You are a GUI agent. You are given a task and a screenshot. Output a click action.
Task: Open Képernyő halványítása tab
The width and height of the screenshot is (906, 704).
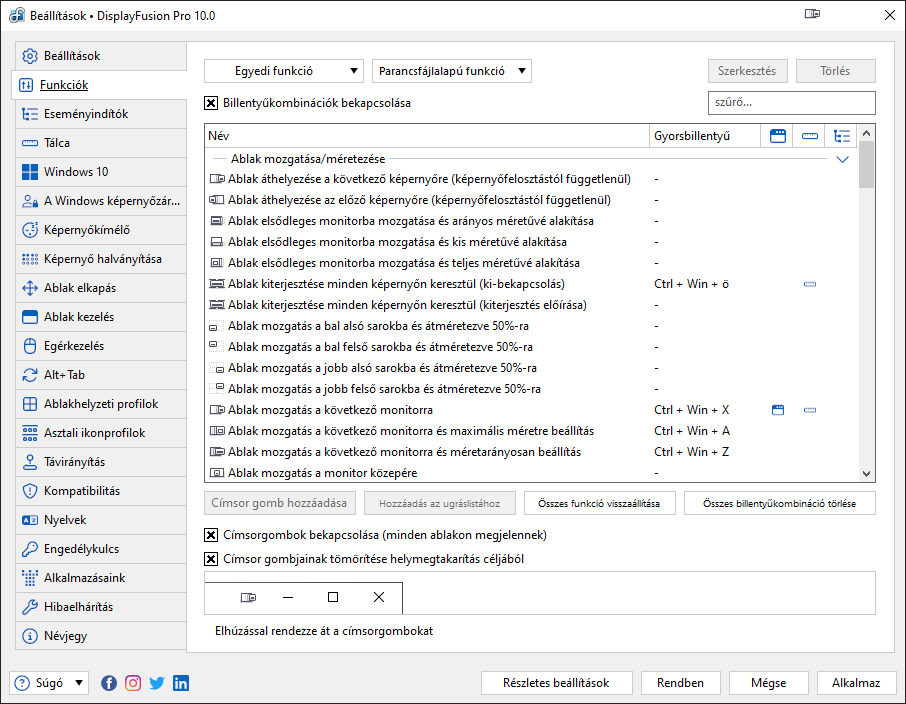pyautogui.click(x=101, y=259)
